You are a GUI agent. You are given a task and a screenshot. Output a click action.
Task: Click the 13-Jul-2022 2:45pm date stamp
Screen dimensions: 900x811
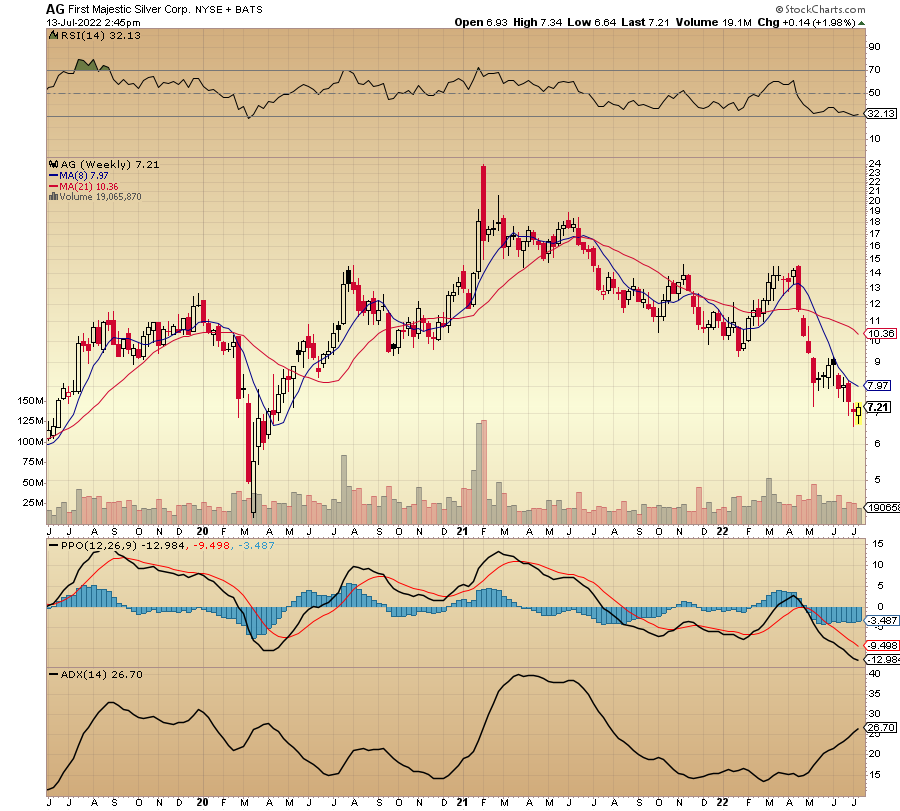(94, 23)
